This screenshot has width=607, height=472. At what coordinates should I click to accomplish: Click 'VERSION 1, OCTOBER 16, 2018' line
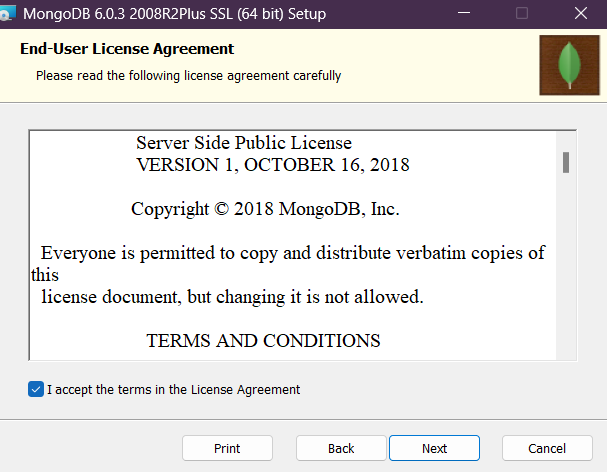[273, 165]
